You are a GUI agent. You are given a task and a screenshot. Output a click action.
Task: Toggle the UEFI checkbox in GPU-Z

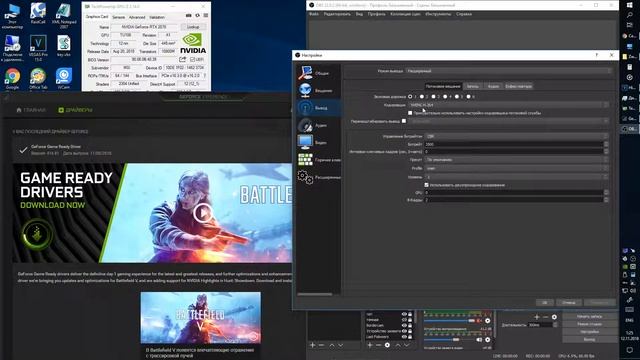coord(193,60)
